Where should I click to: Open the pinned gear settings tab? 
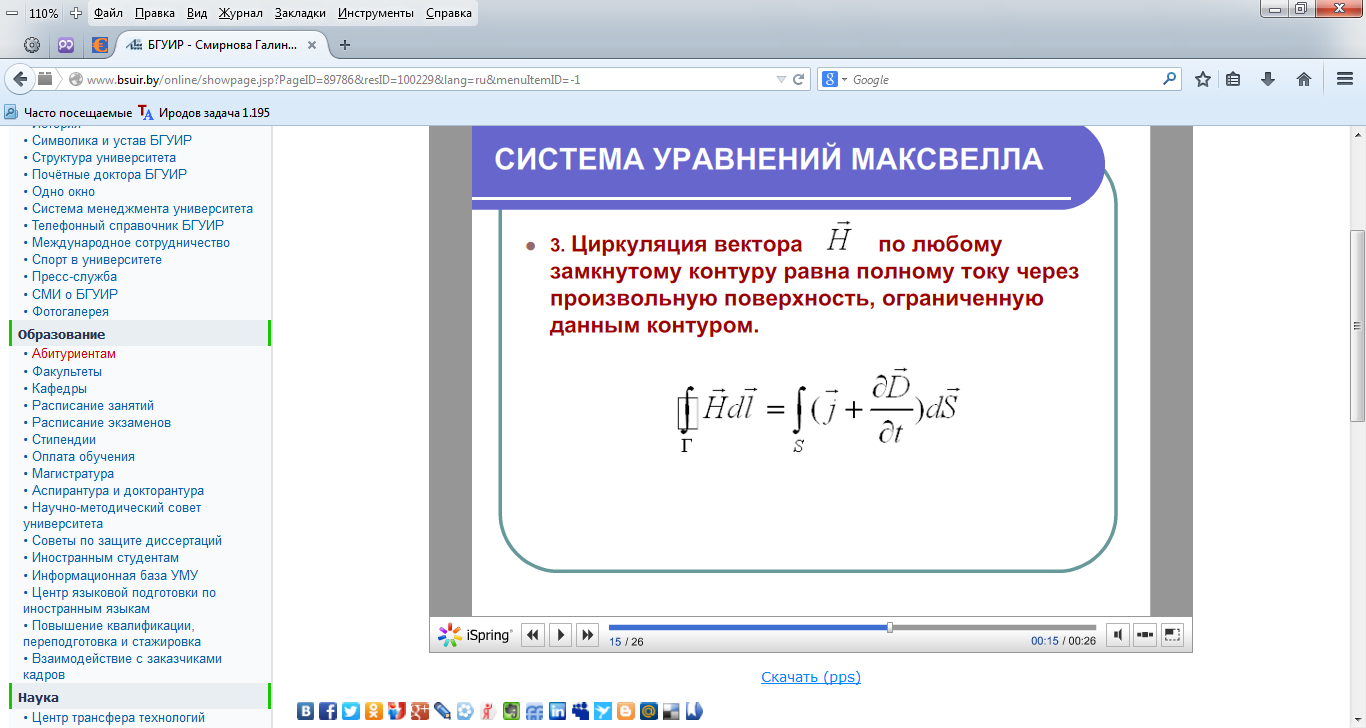[32, 45]
